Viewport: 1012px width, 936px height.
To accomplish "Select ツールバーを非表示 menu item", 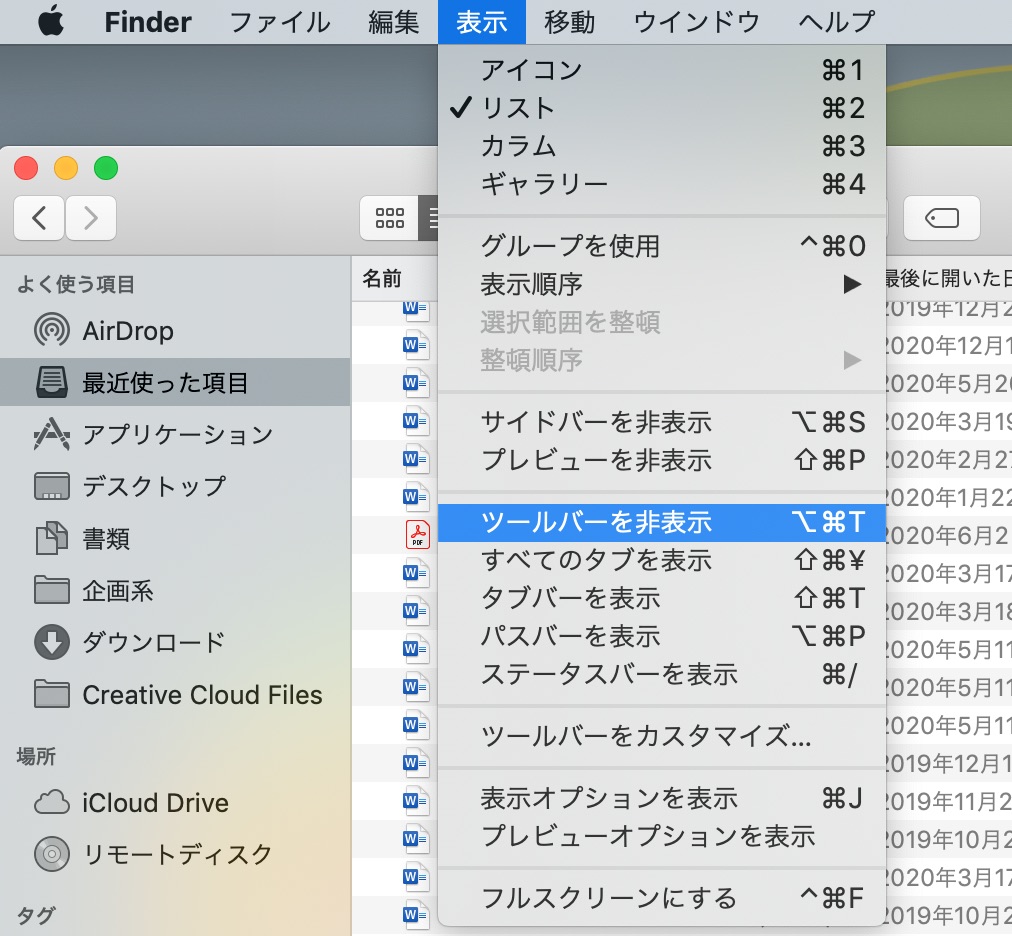I will (x=662, y=522).
